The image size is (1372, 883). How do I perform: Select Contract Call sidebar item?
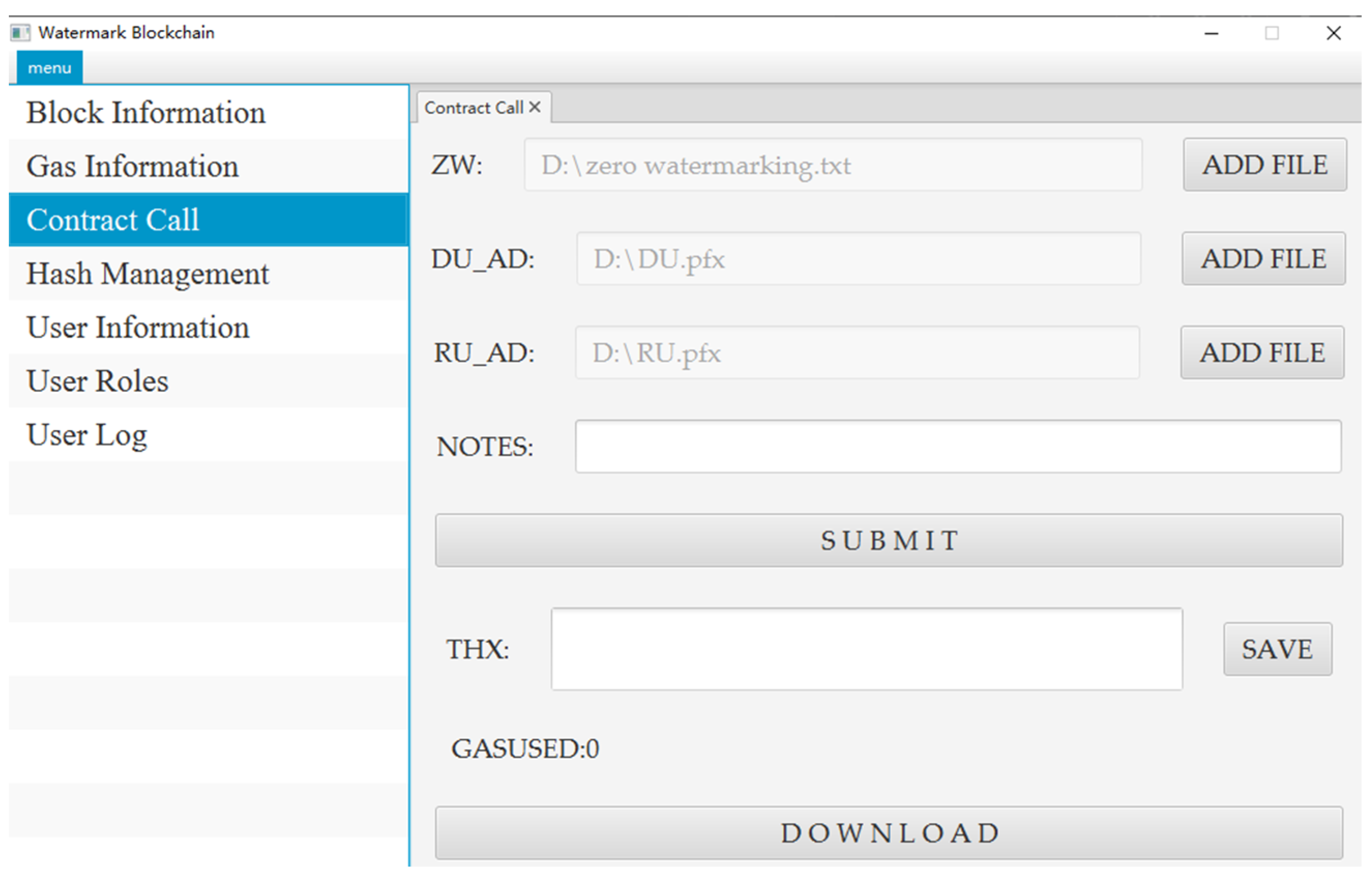tap(209, 220)
